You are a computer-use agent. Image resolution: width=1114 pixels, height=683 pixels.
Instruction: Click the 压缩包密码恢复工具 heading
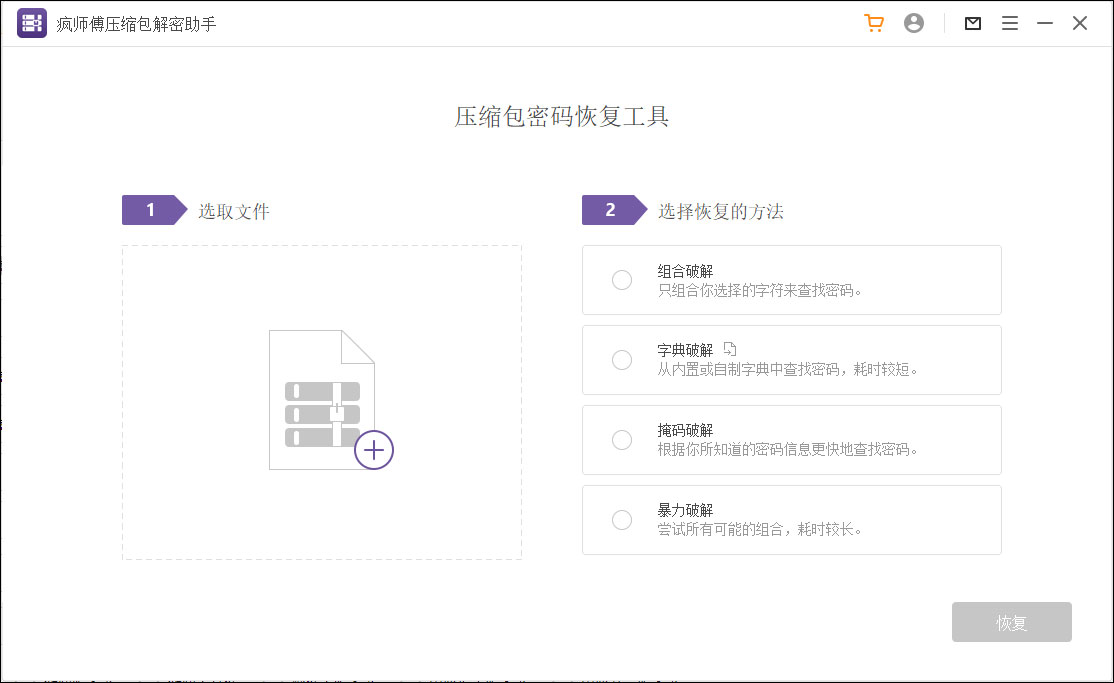tap(563, 117)
